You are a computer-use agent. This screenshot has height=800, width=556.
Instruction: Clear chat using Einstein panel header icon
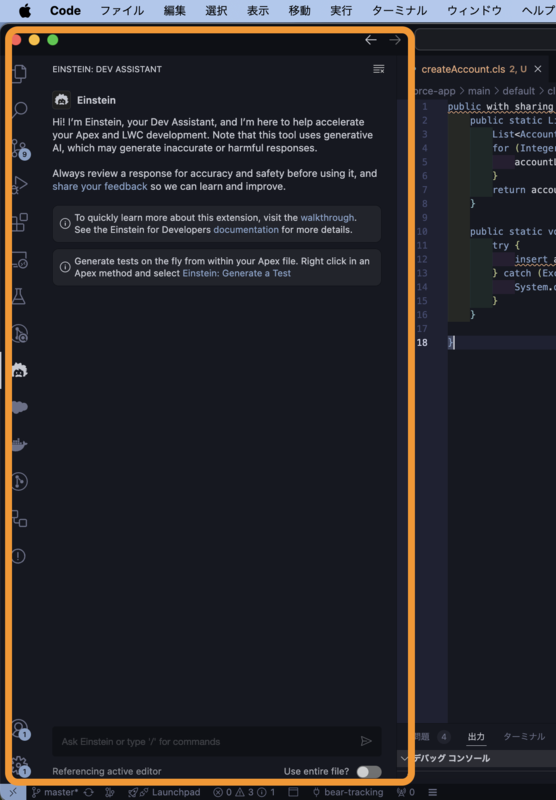pyautogui.click(x=378, y=69)
